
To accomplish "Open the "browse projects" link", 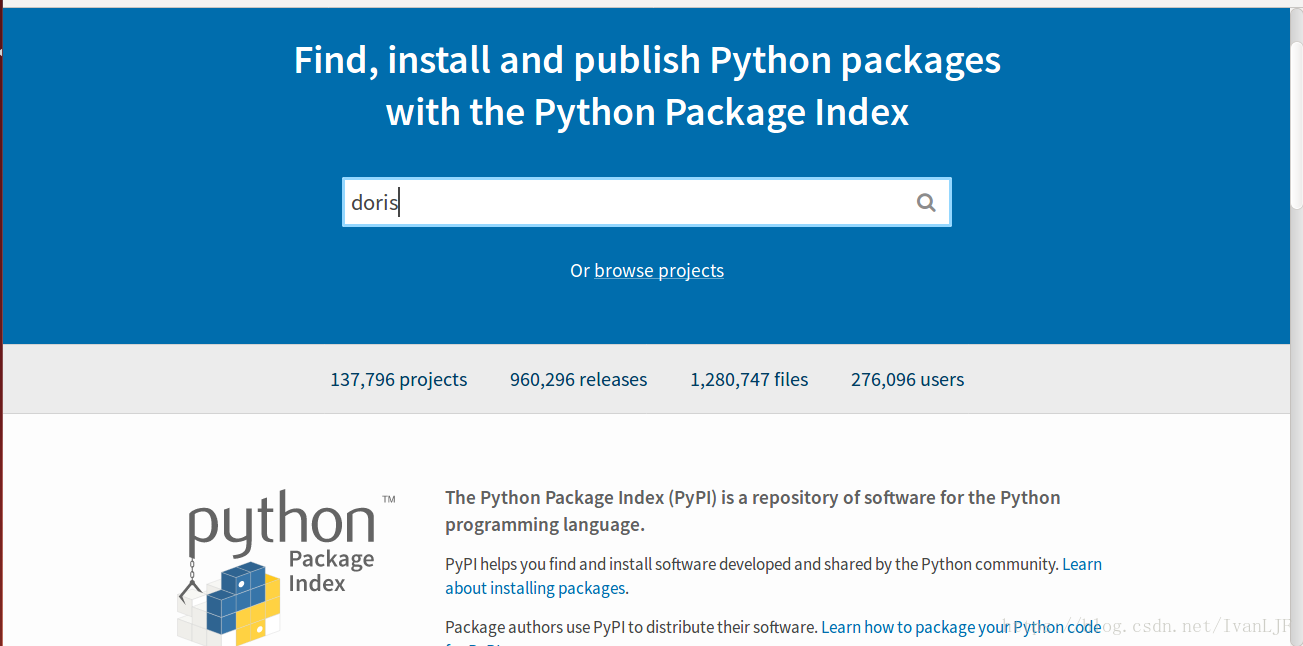I will [x=659, y=271].
